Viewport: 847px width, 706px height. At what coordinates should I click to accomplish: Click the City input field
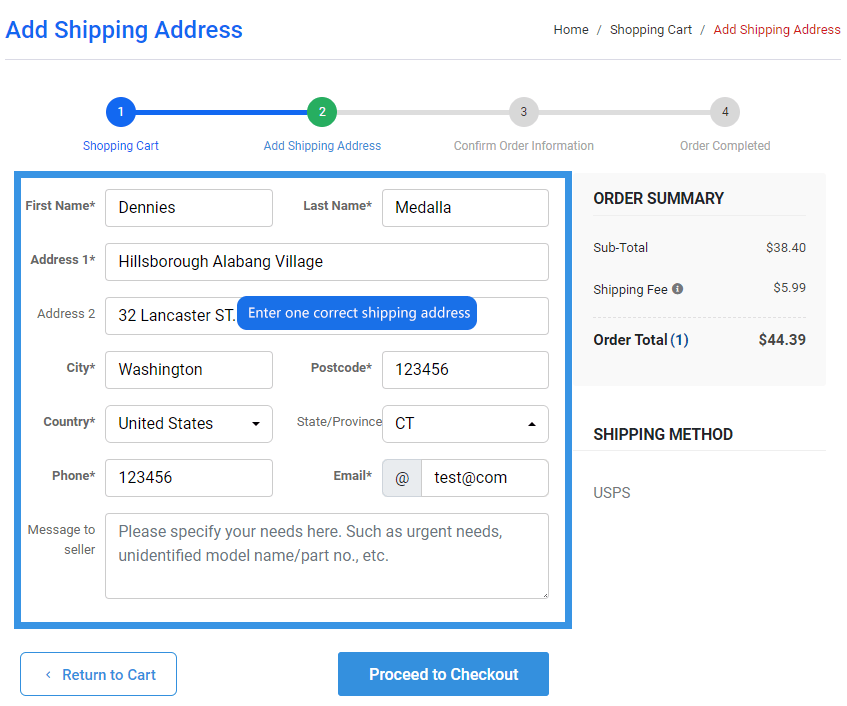(x=189, y=370)
